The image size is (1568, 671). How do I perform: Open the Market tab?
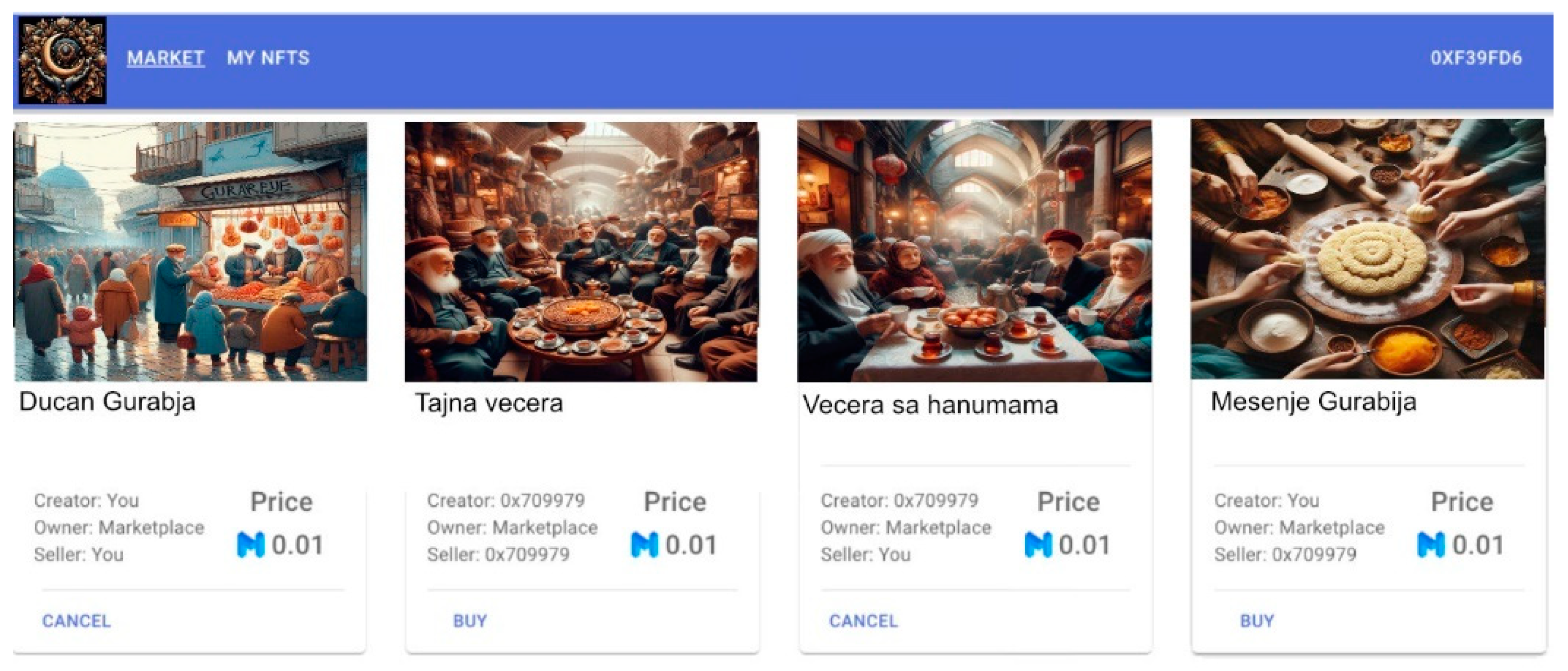point(166,58)
